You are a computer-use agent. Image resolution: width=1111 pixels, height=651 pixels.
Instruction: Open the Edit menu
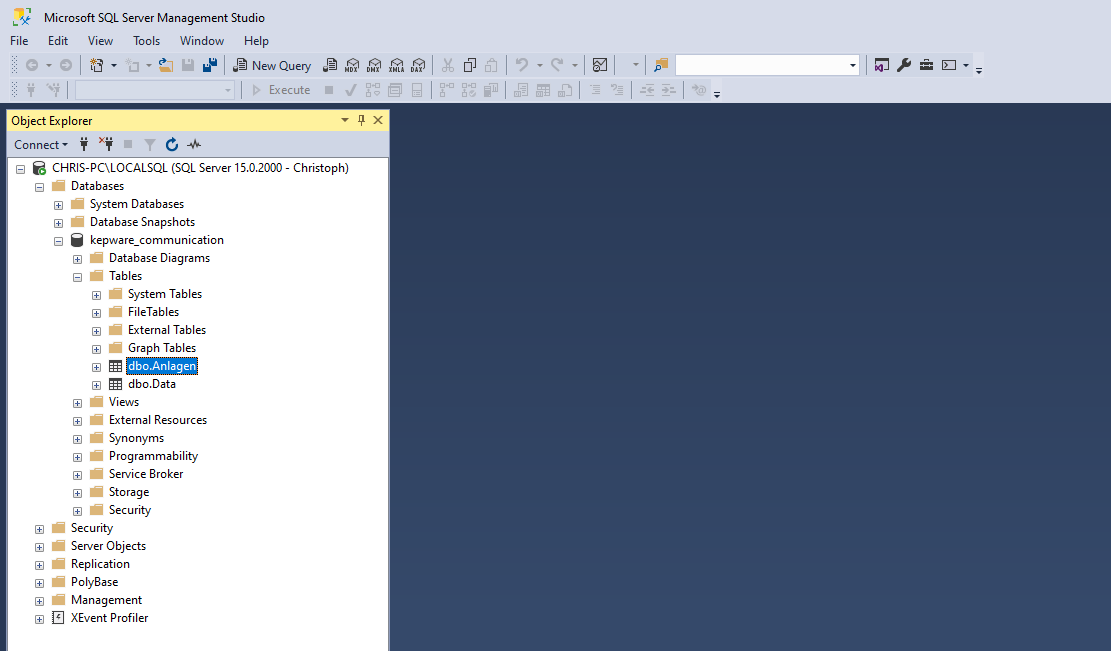(x=58, y=41)
